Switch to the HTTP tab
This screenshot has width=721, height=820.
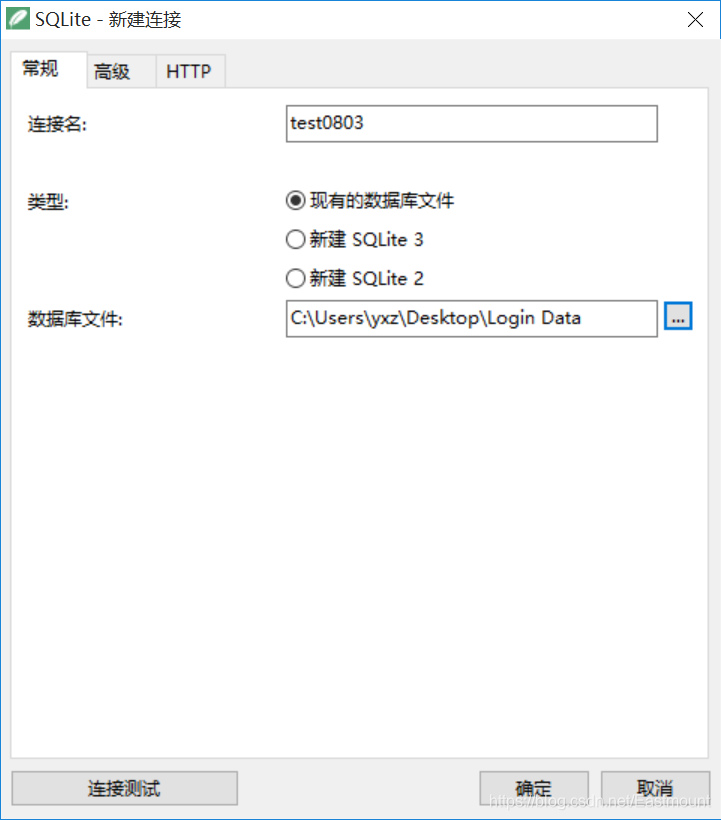tap(190, 71)
